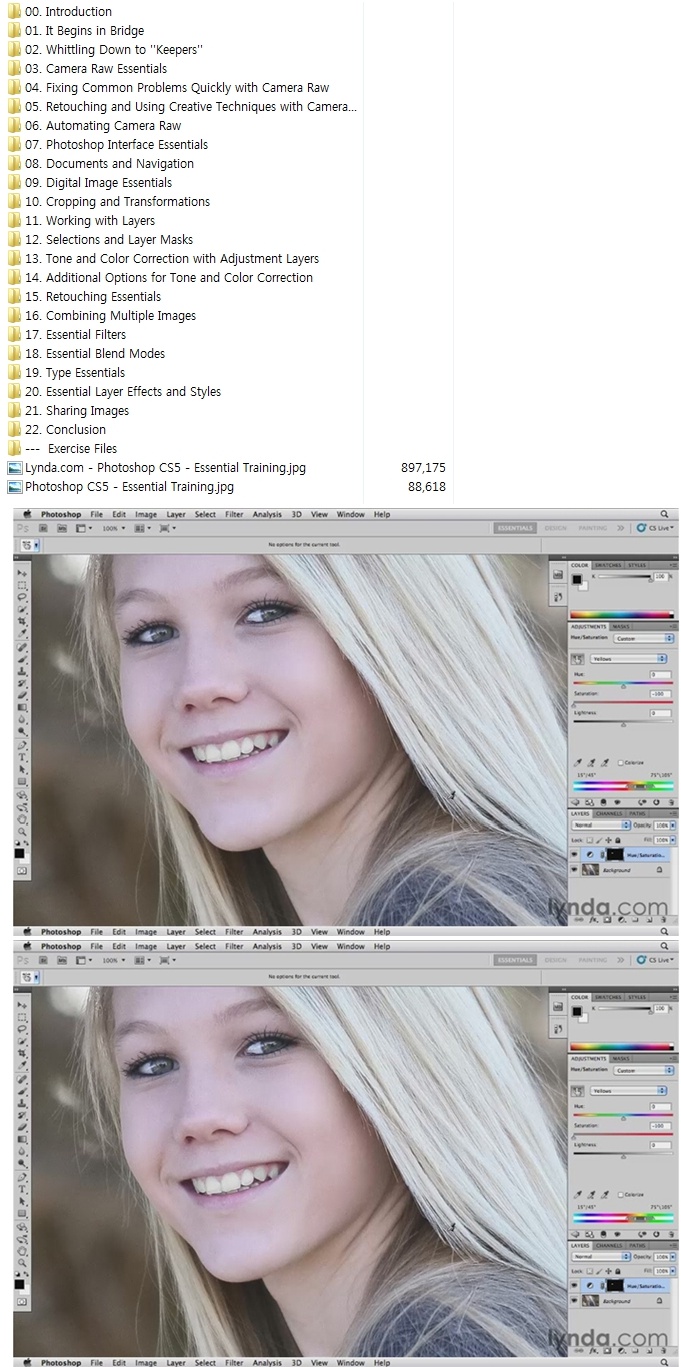Click Essentials workspace button in lower screenshot
Viewport: 681px width, 1367px height.
tap(515, 958)
